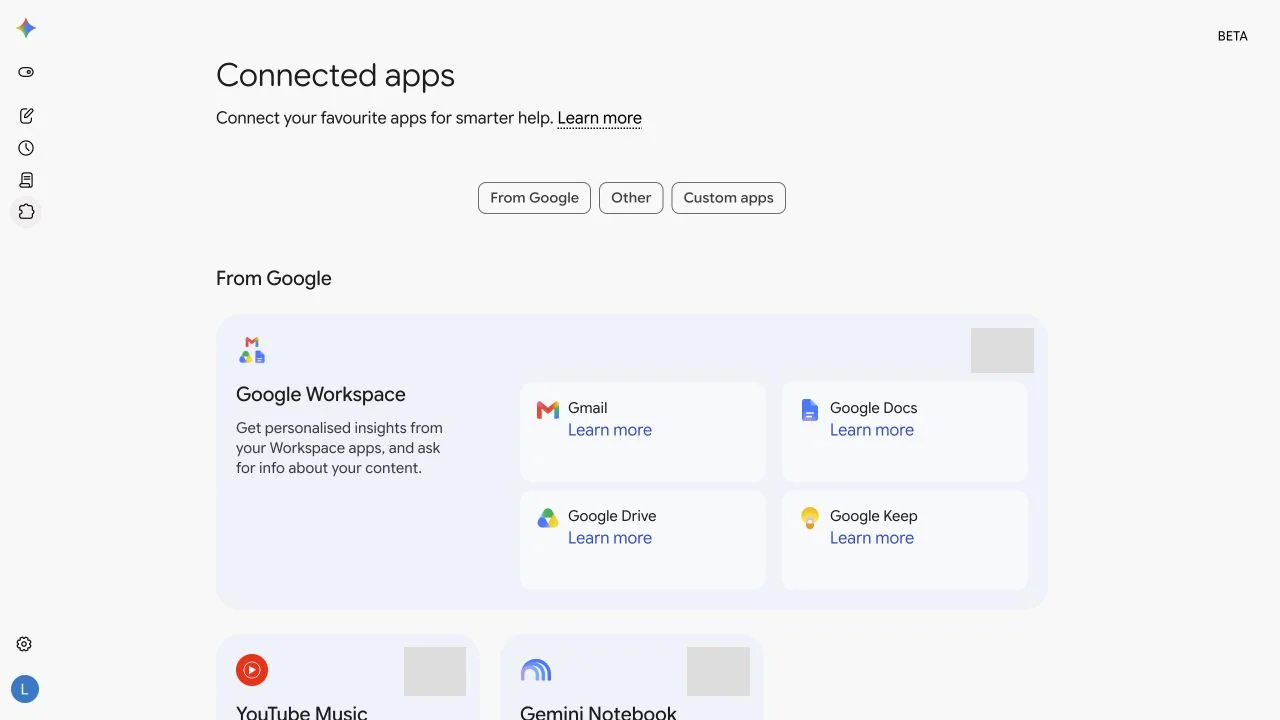
Task: Click the From Google section heading
Action: pyautogui.click(x=273, y=278)
